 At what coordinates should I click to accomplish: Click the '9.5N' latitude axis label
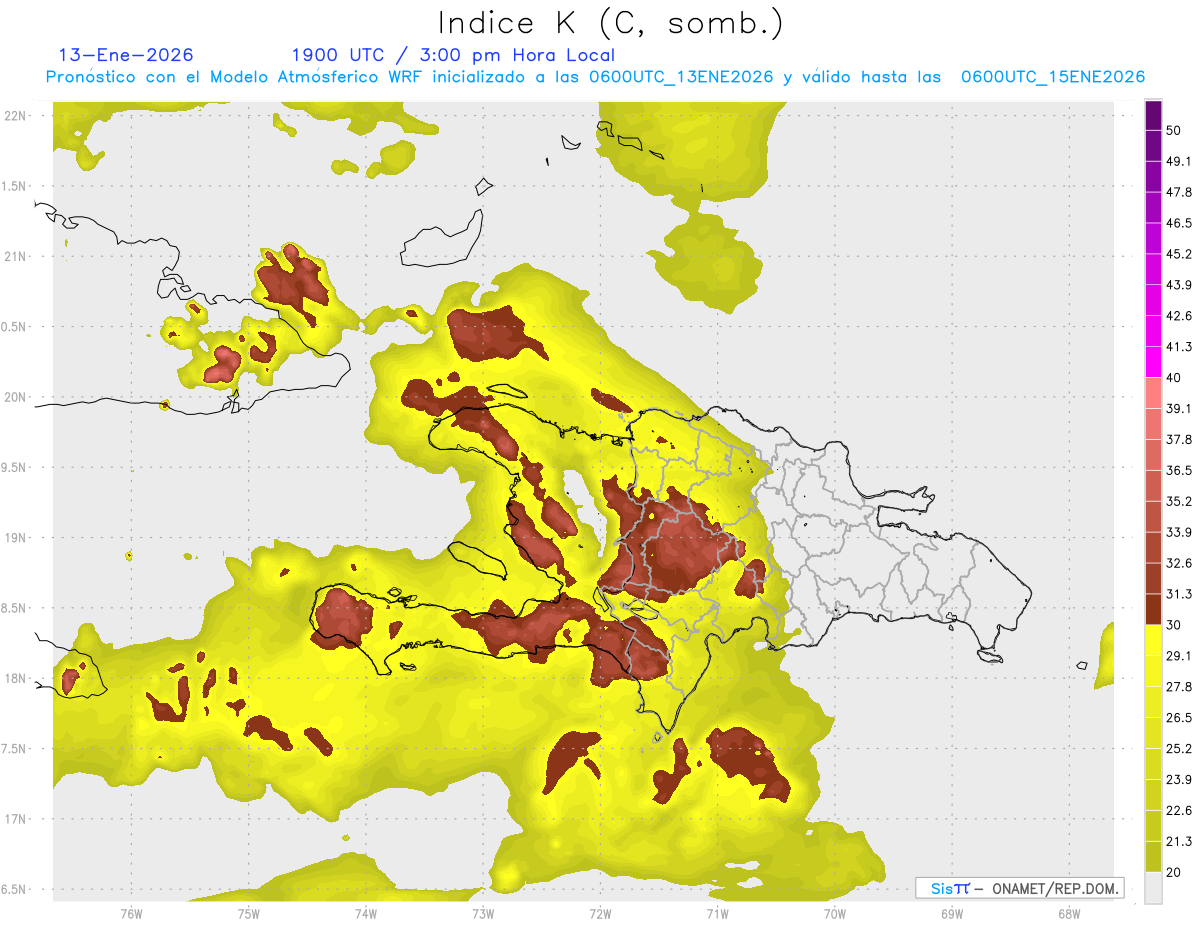tap(15, 467)
